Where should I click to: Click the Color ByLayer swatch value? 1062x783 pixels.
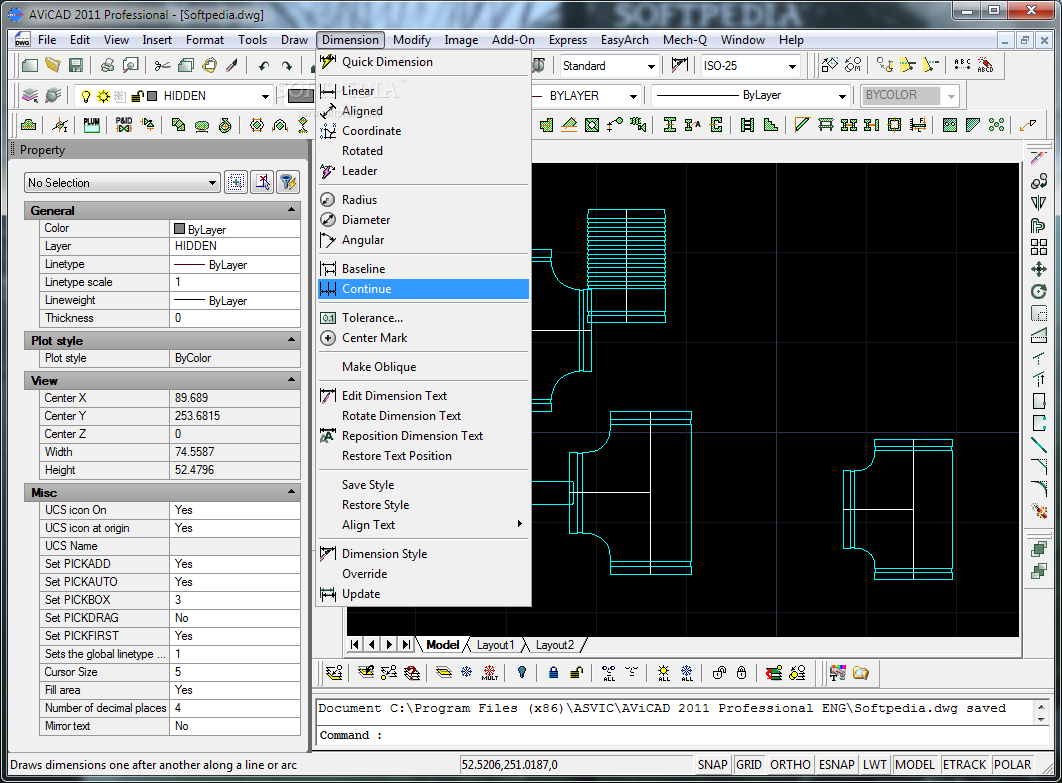[x=234, y=229]
